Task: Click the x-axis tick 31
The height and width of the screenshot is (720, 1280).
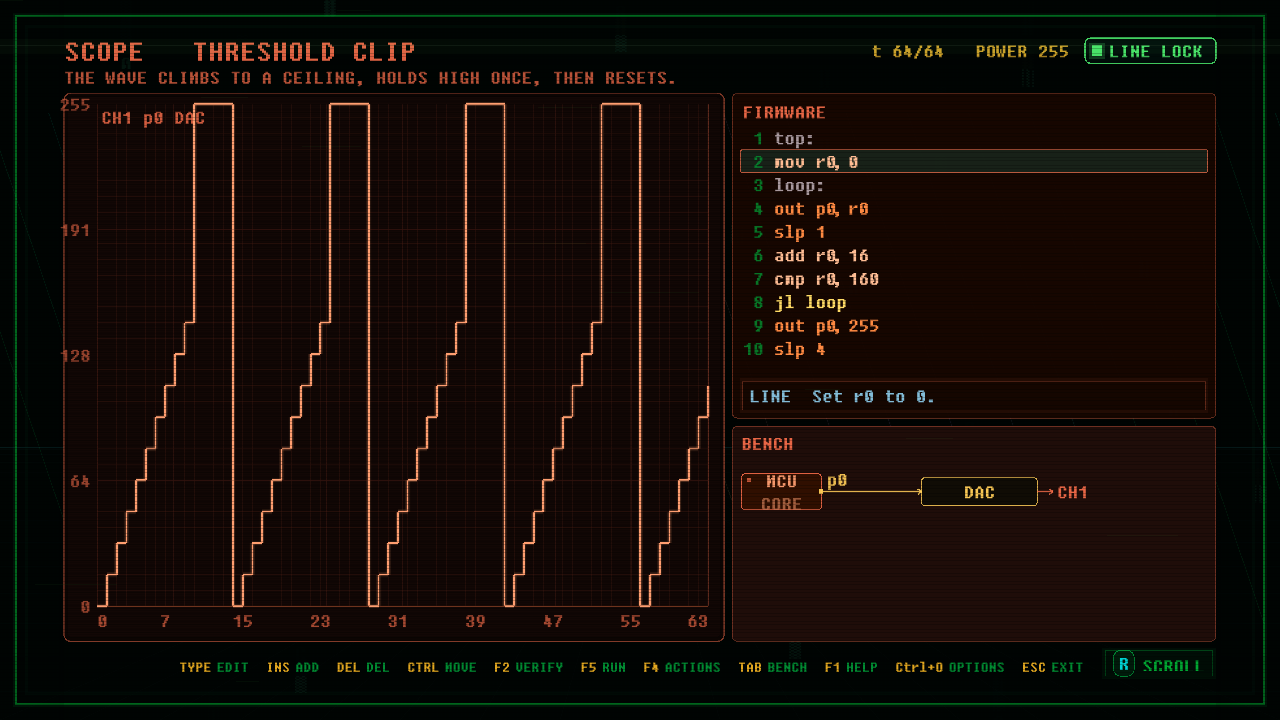Action: 398,622
